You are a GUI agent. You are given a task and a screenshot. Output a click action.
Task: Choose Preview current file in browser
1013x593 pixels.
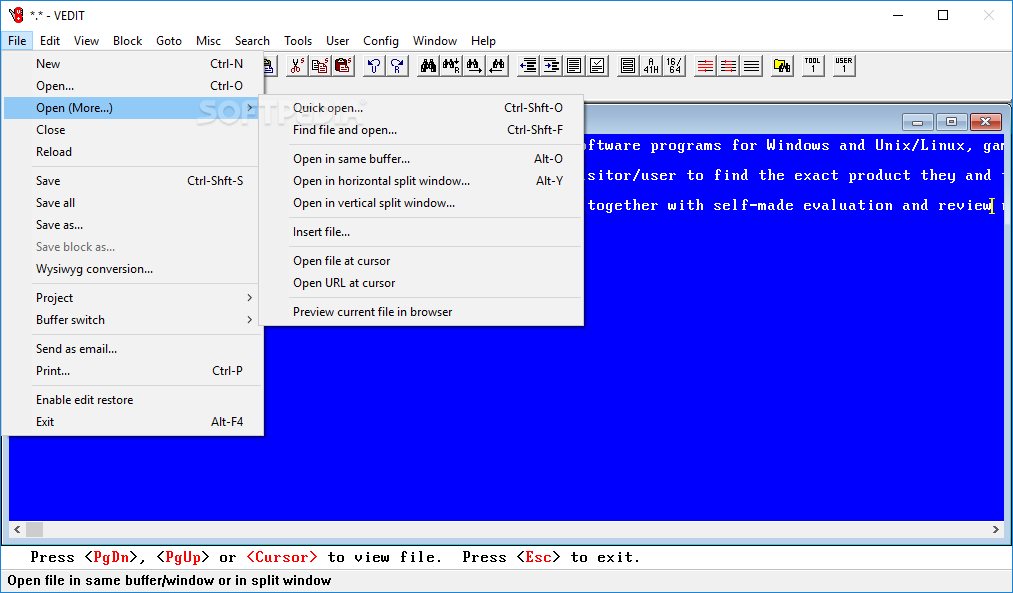coord(421,311)
